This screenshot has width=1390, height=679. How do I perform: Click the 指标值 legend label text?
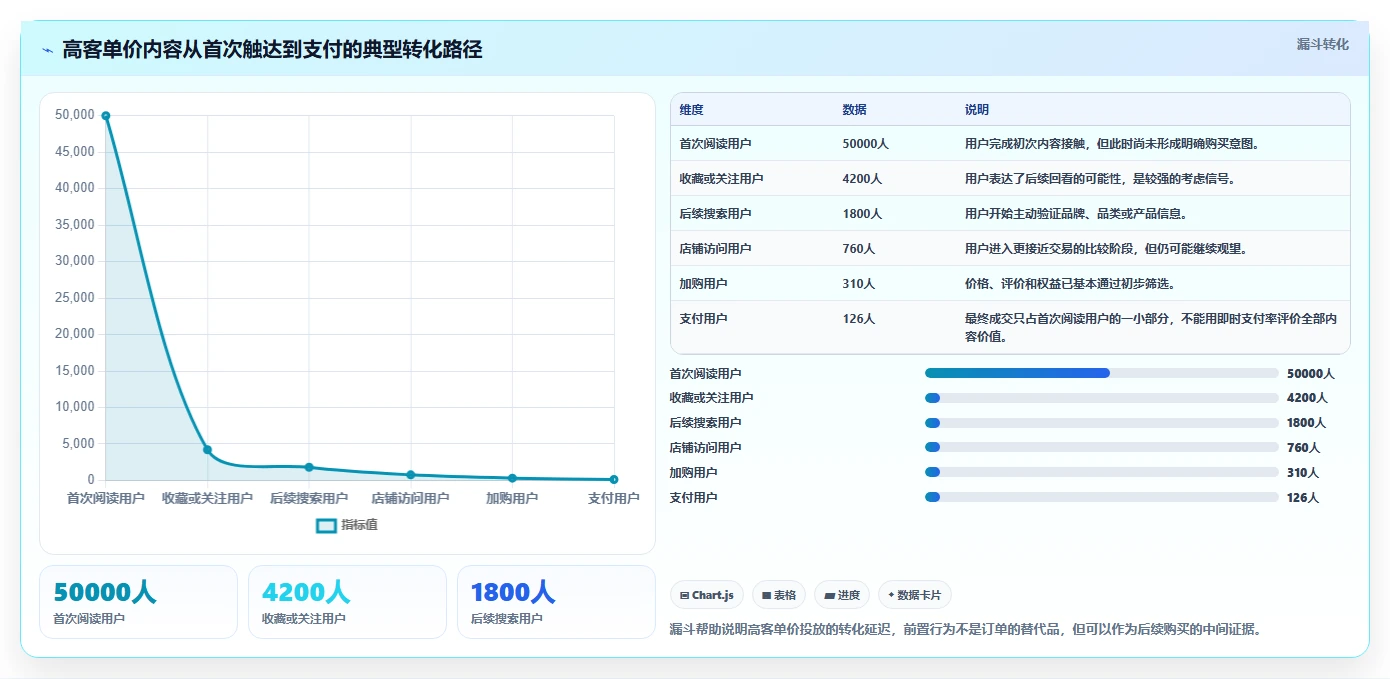(x=359, y=525)
